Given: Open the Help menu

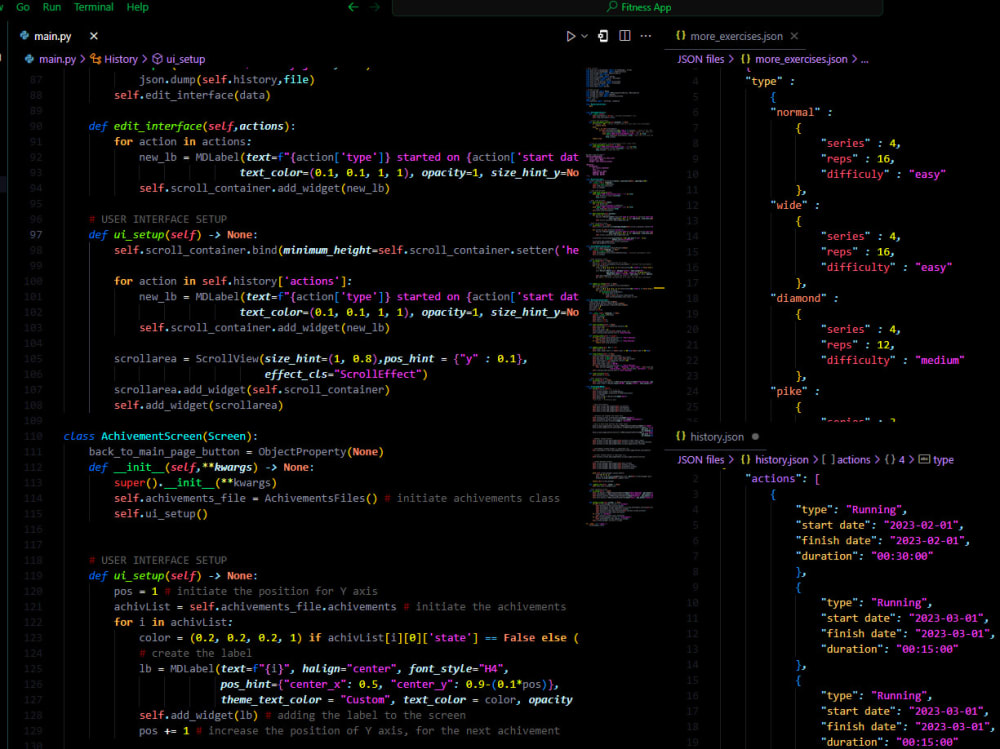Looking at the screenshot, I should 137,7.
